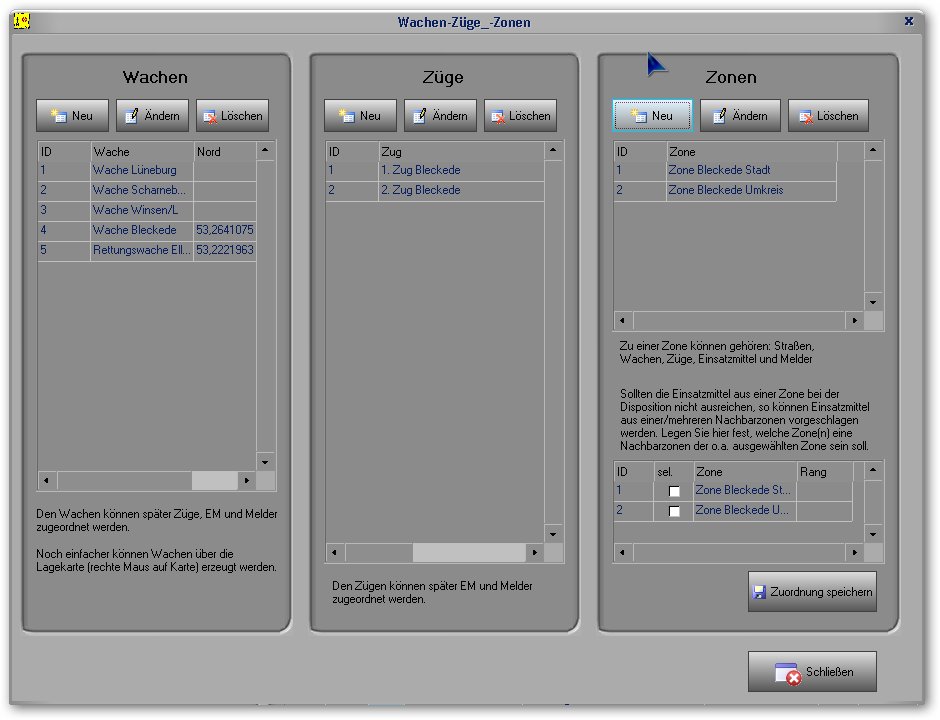Screen dimensions: 940x720
Task: Save assignment with Zuordnung speichern
Action: tap(812, 592)
